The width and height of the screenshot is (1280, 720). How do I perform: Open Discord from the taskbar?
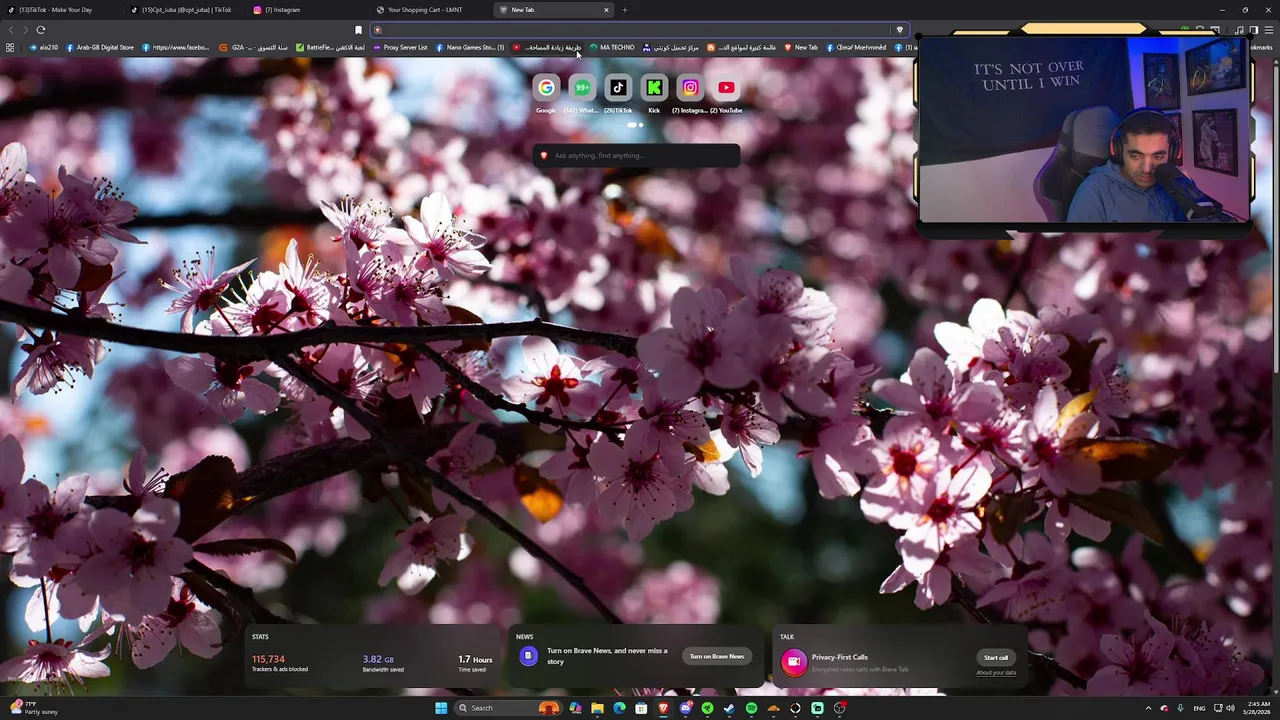click(x=685, y=708)
